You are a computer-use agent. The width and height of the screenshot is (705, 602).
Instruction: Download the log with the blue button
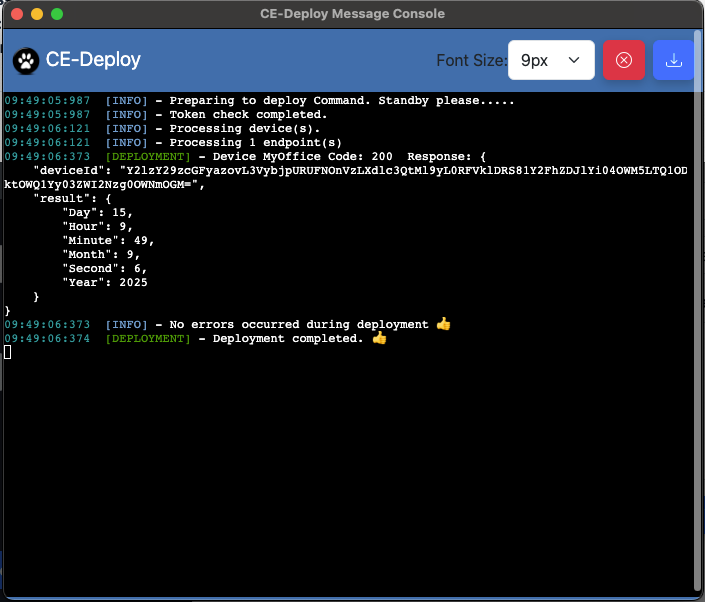point(674,60)
